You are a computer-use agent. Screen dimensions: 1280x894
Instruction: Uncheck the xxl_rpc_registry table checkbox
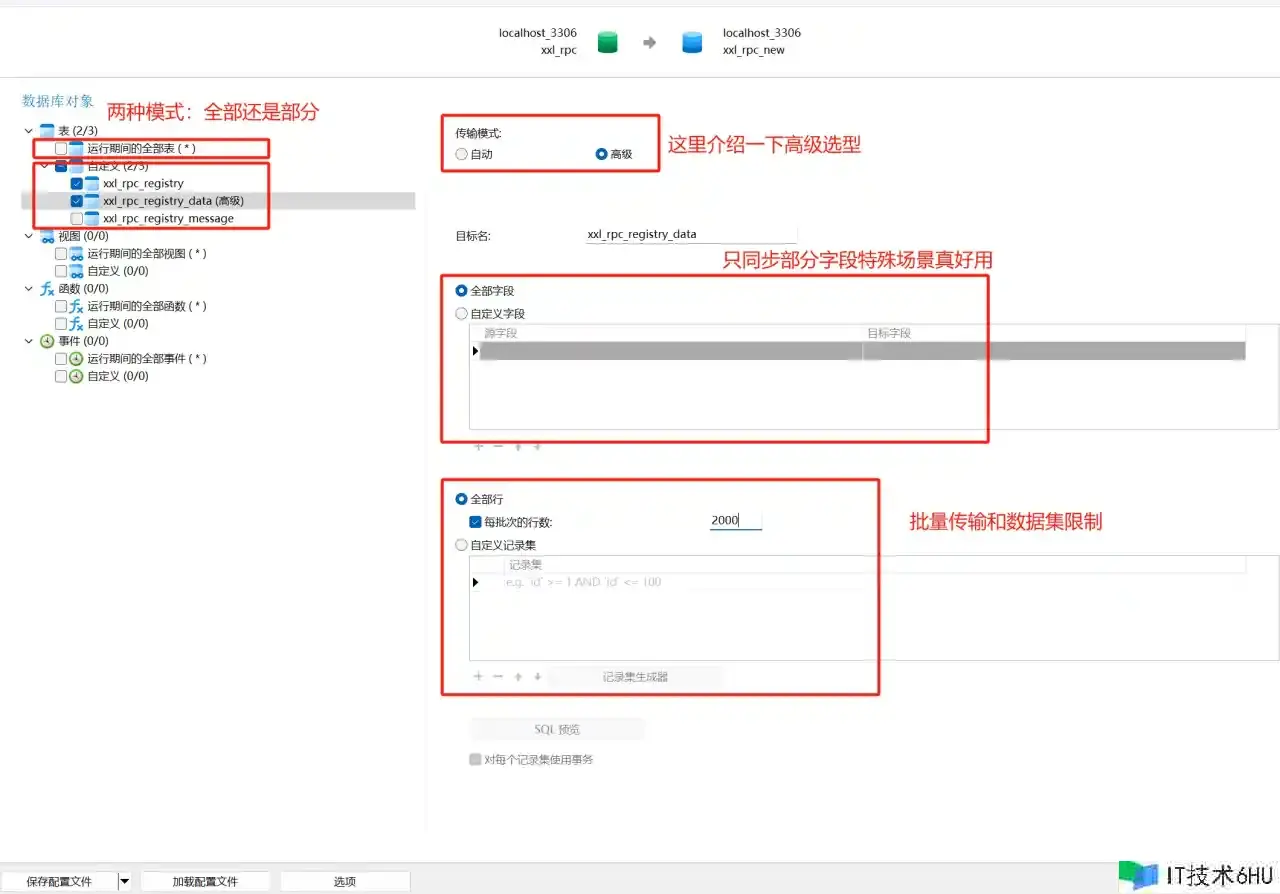coord(77,184)
